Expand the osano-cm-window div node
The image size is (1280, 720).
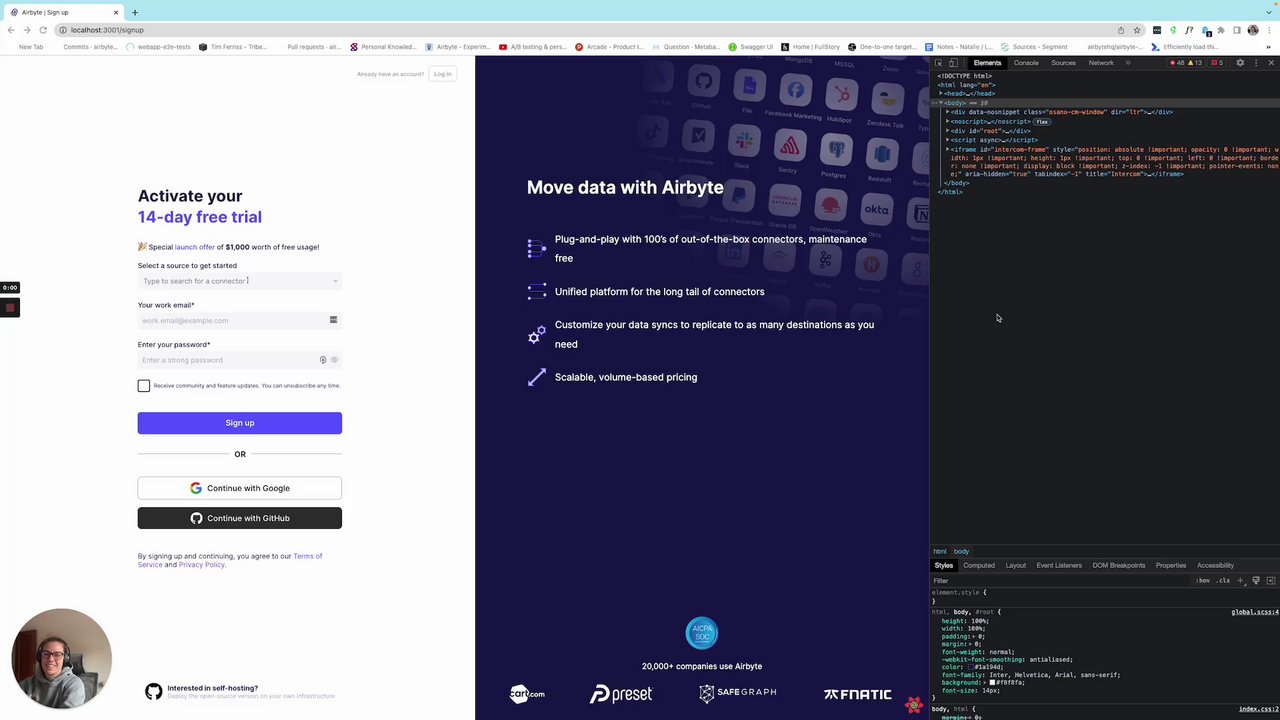pos(947,112)
